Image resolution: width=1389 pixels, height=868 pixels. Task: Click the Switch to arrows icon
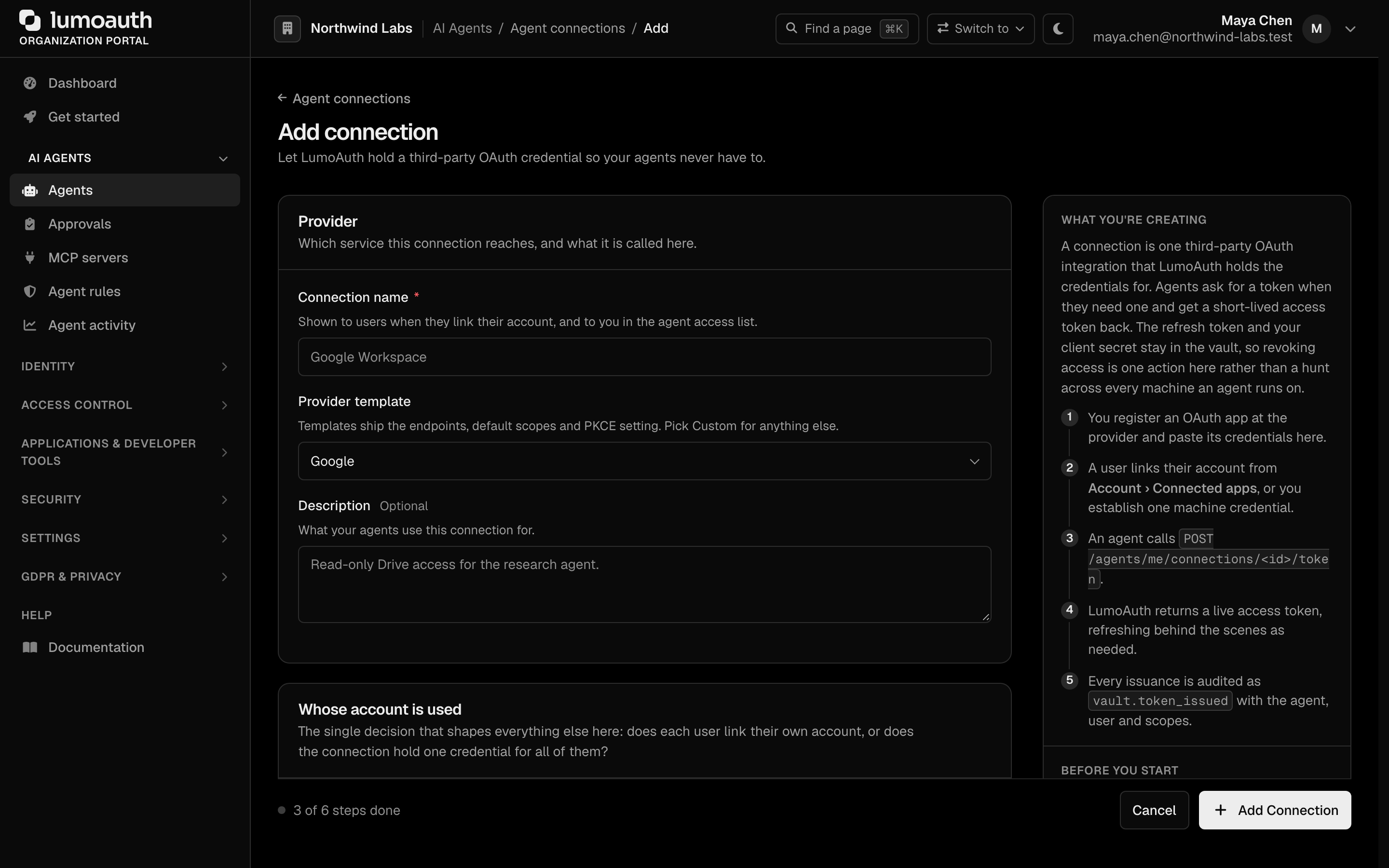tap(942, 28)
